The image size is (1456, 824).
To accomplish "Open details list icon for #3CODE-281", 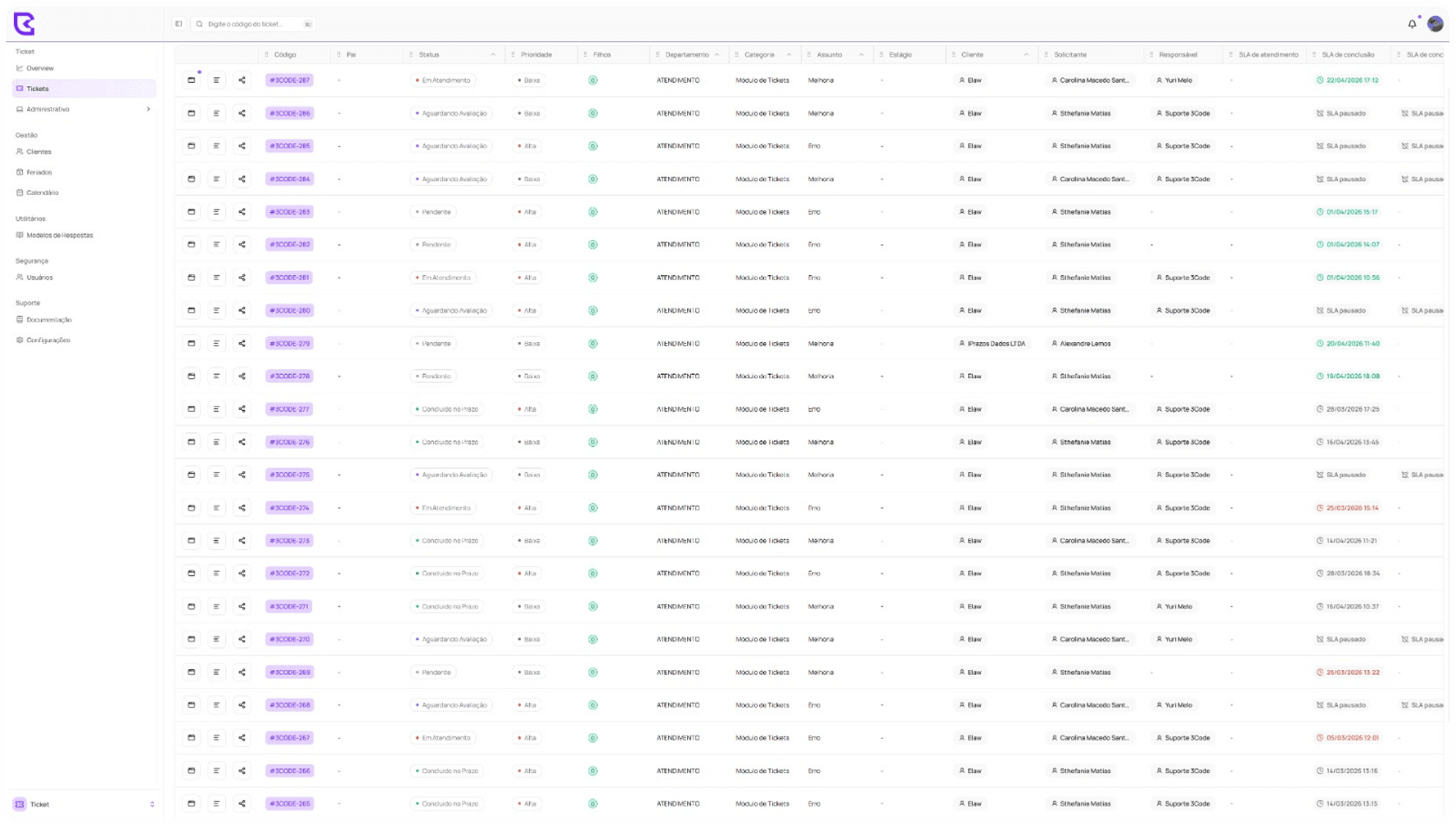I will point(216,277).
